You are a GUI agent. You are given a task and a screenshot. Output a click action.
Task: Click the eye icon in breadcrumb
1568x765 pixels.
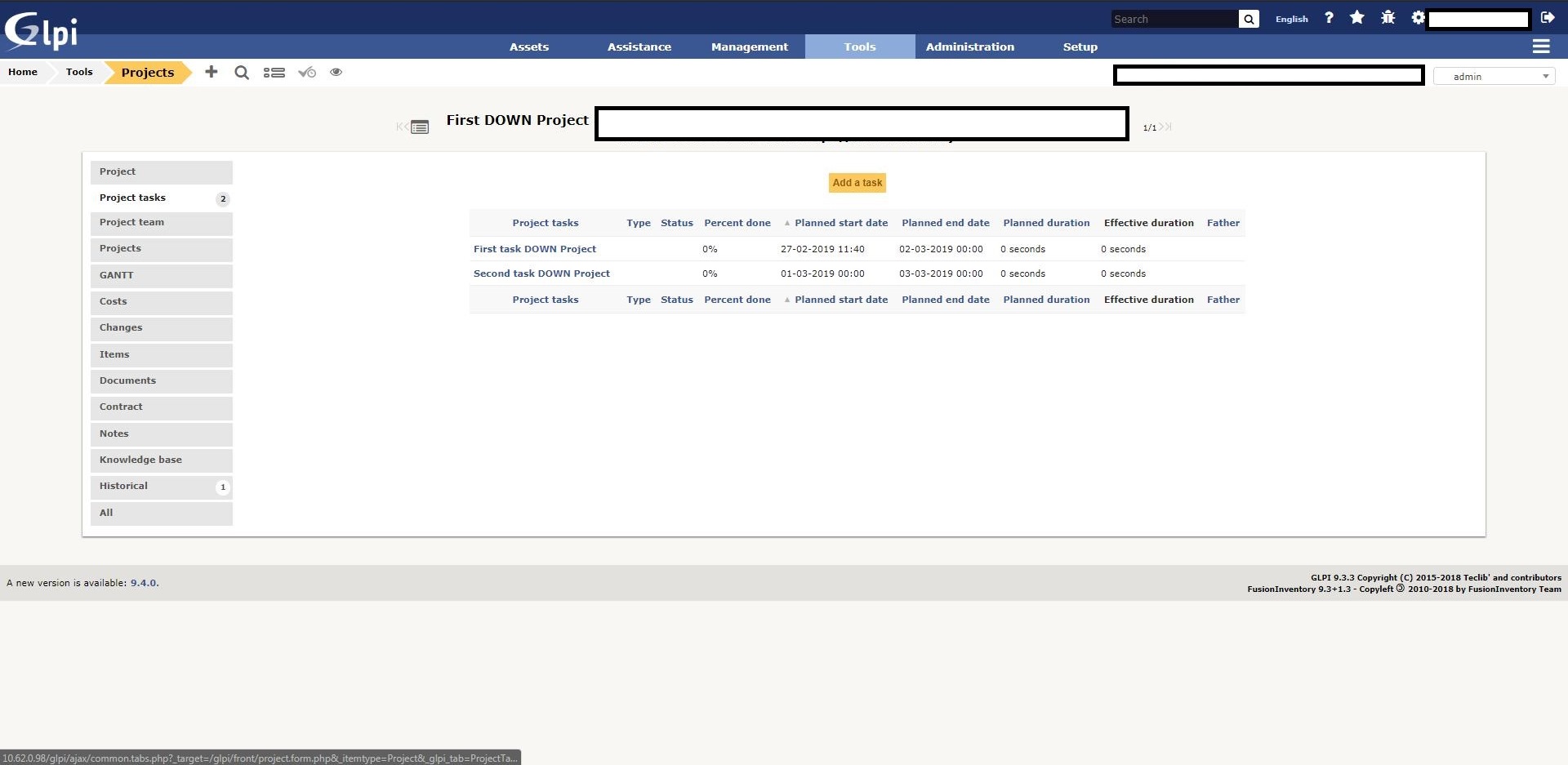click(336, 72)
